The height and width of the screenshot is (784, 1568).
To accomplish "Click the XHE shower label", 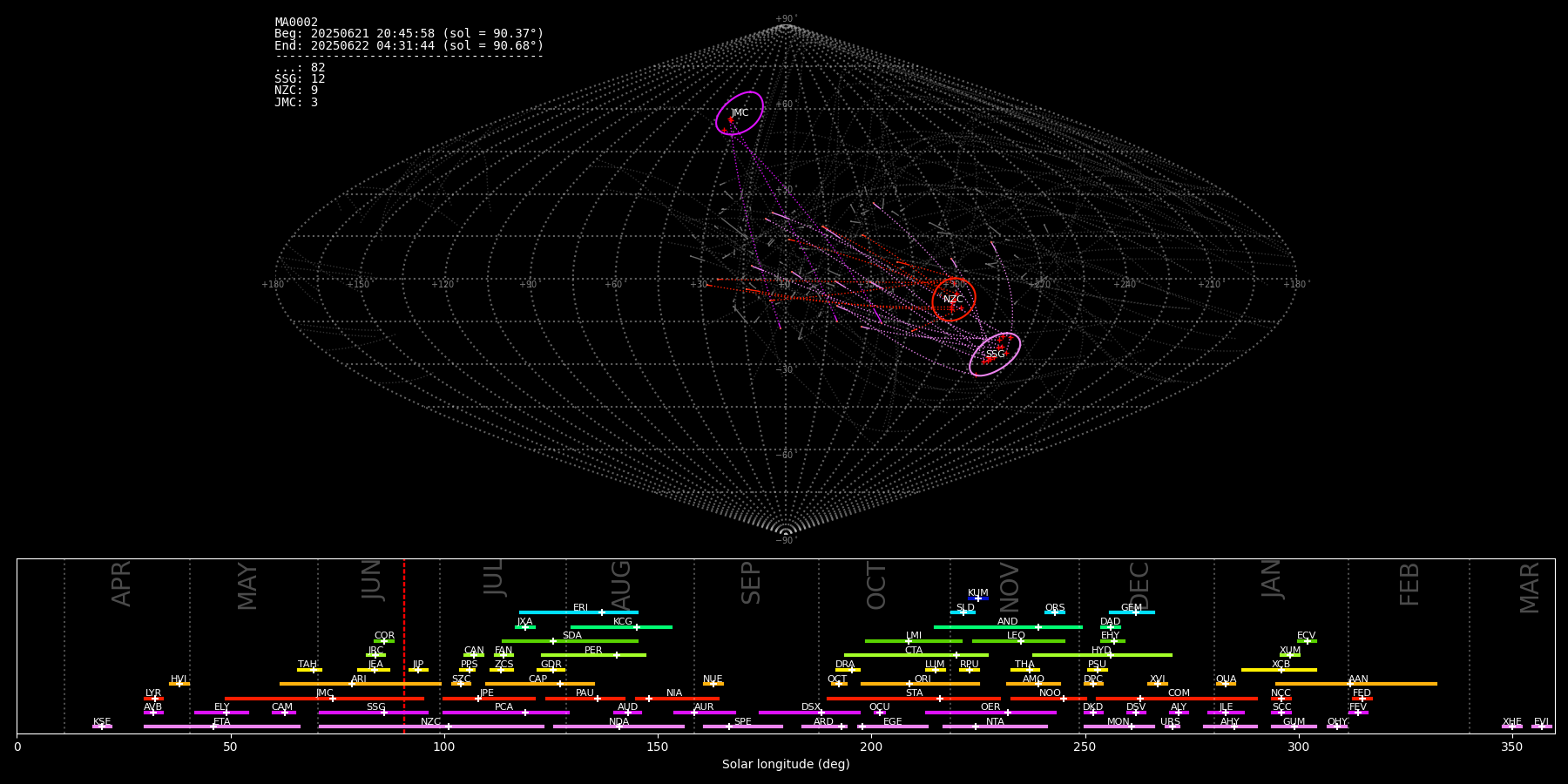I will pyautogui.click(x=1512, y=722).
